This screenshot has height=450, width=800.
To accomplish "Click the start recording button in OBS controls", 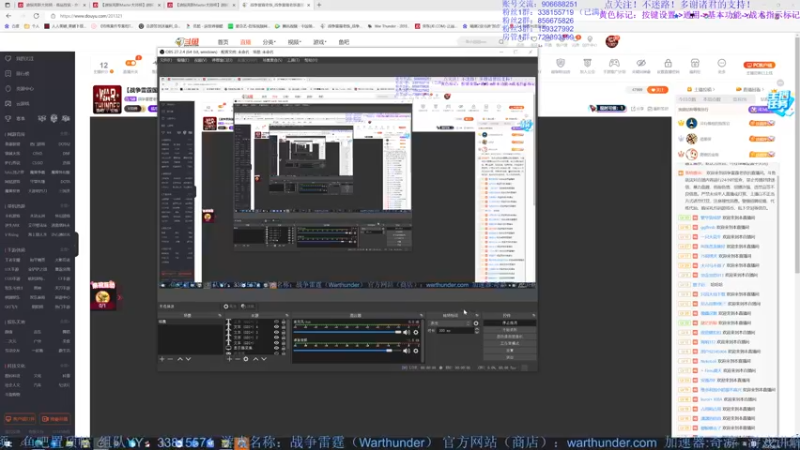I will click(509, 330).
